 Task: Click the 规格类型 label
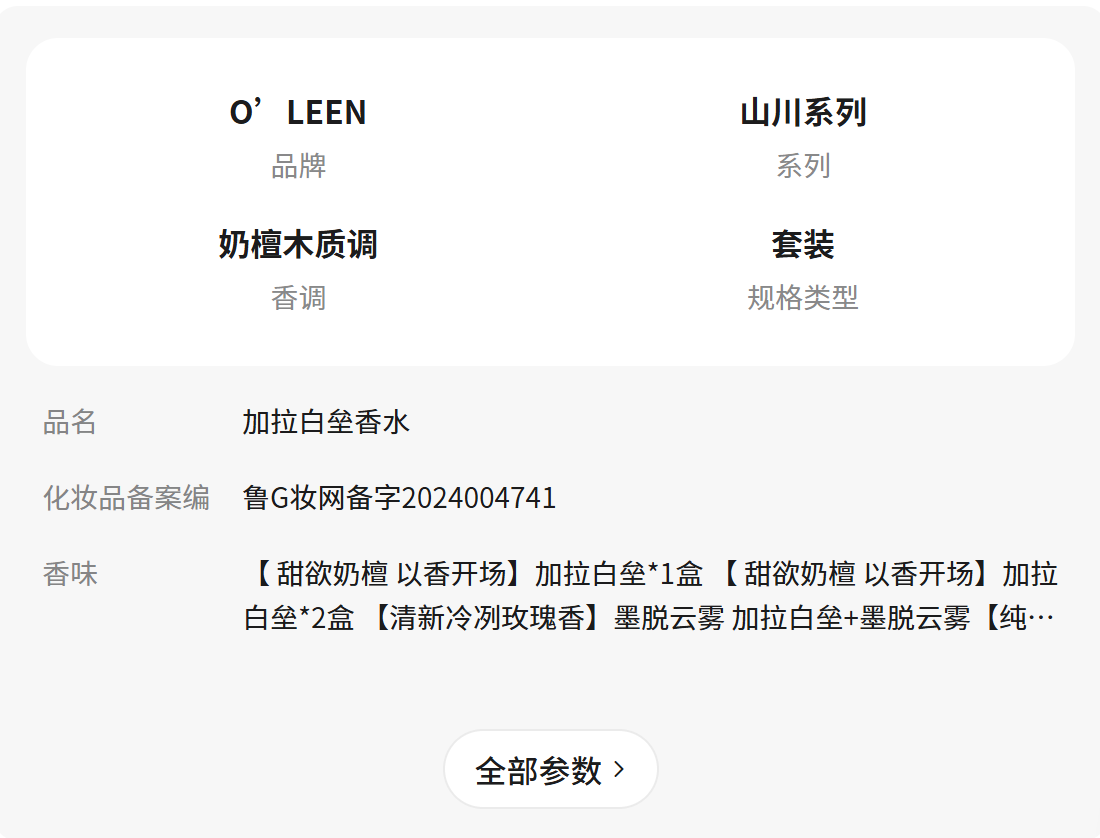802,298
